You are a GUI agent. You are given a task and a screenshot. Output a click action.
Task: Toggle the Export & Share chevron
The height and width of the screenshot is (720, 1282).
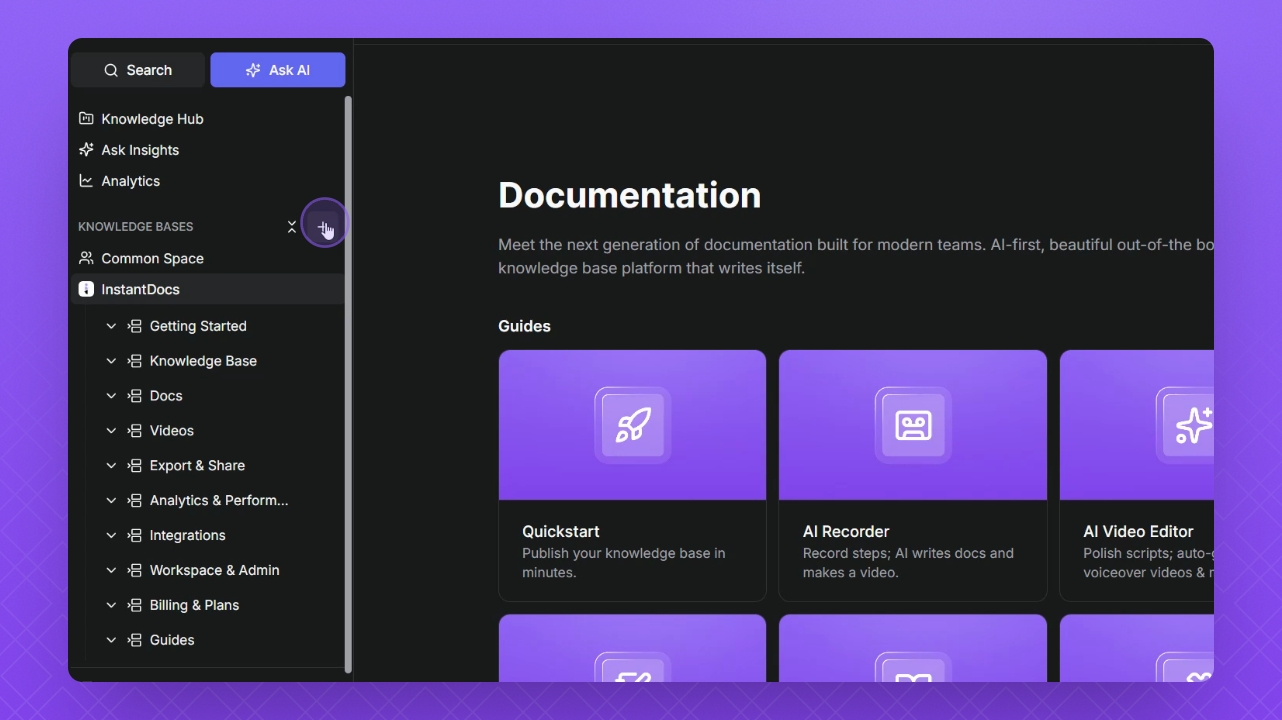(x=111, y=466)
